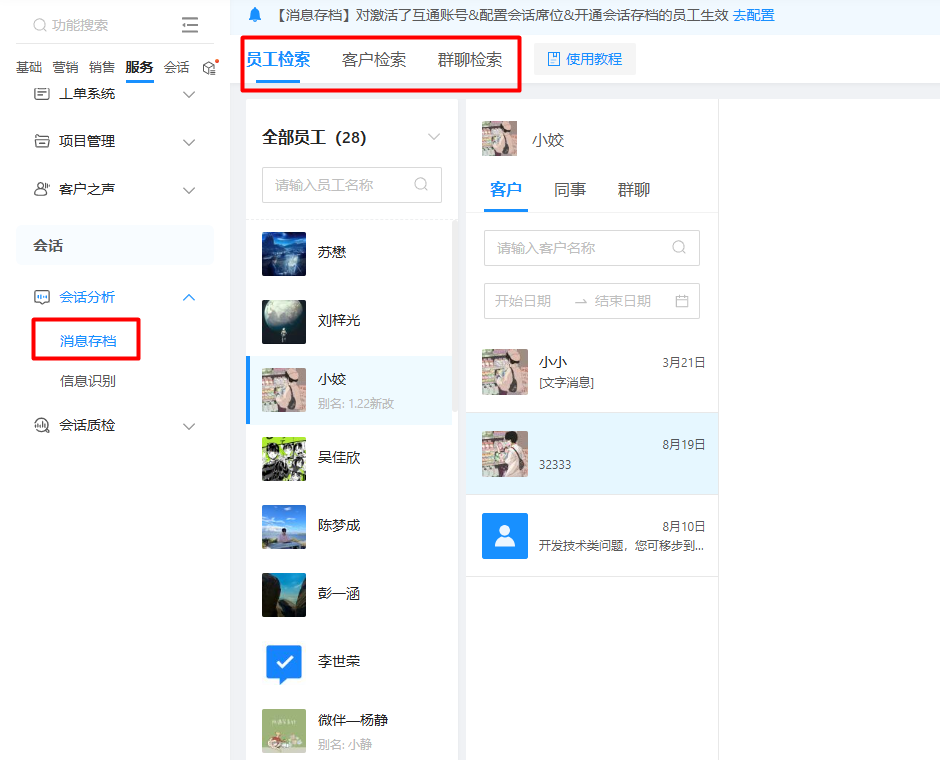
Task: Select employee name 彭一涵
Action: [x=339, y=594]
